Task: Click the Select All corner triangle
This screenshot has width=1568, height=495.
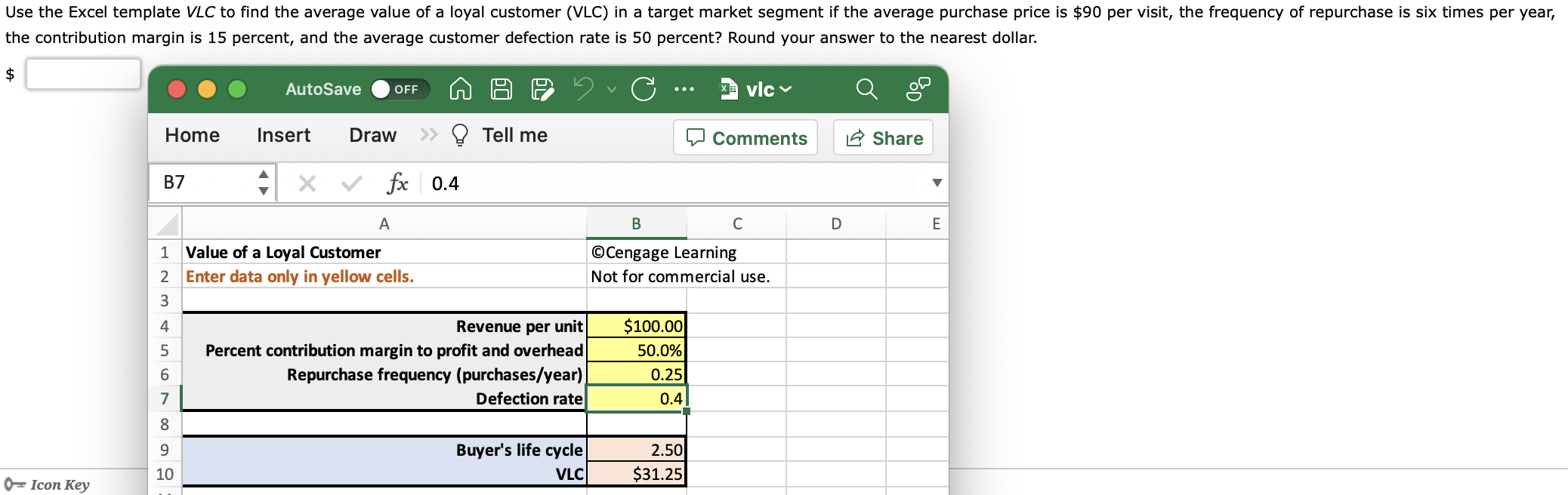Action: click(165, 223)
